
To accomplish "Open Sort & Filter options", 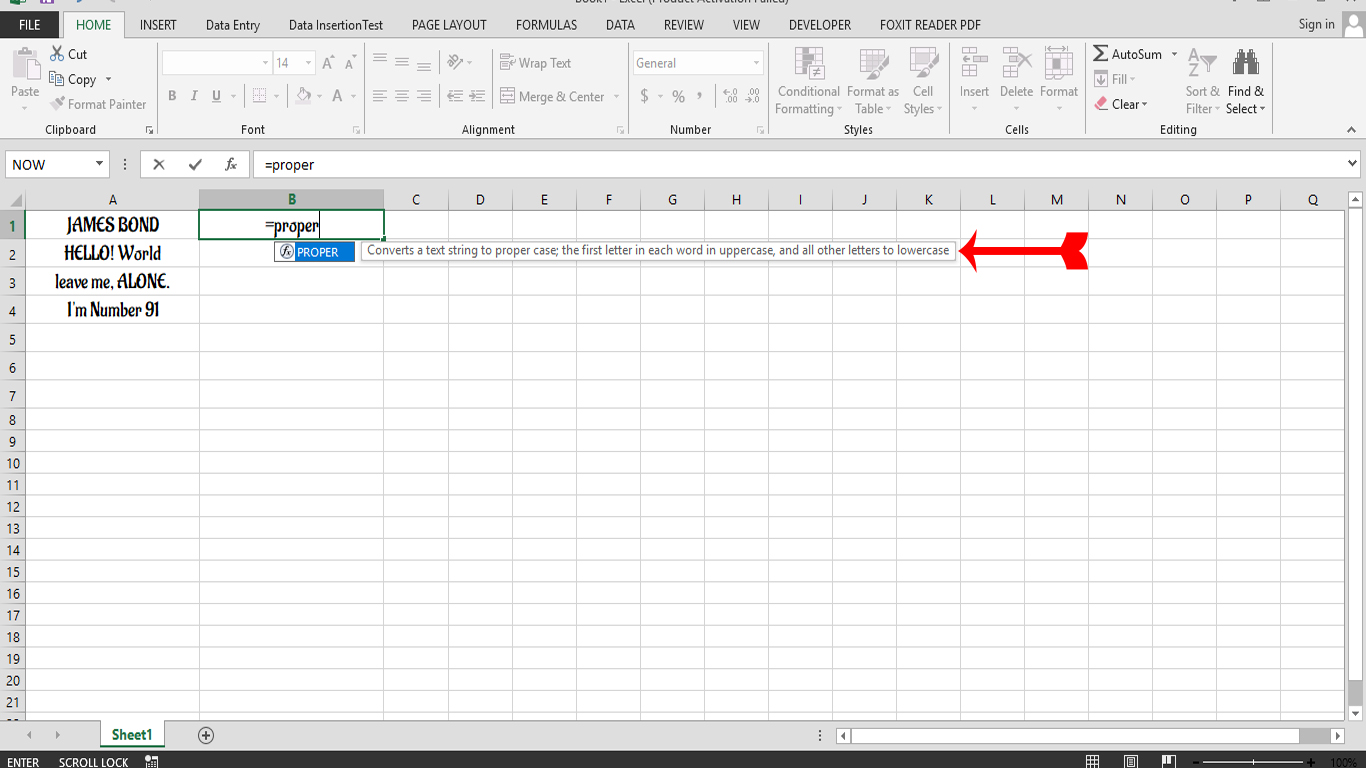I will pyautogui.click(x=1203, y=82).
